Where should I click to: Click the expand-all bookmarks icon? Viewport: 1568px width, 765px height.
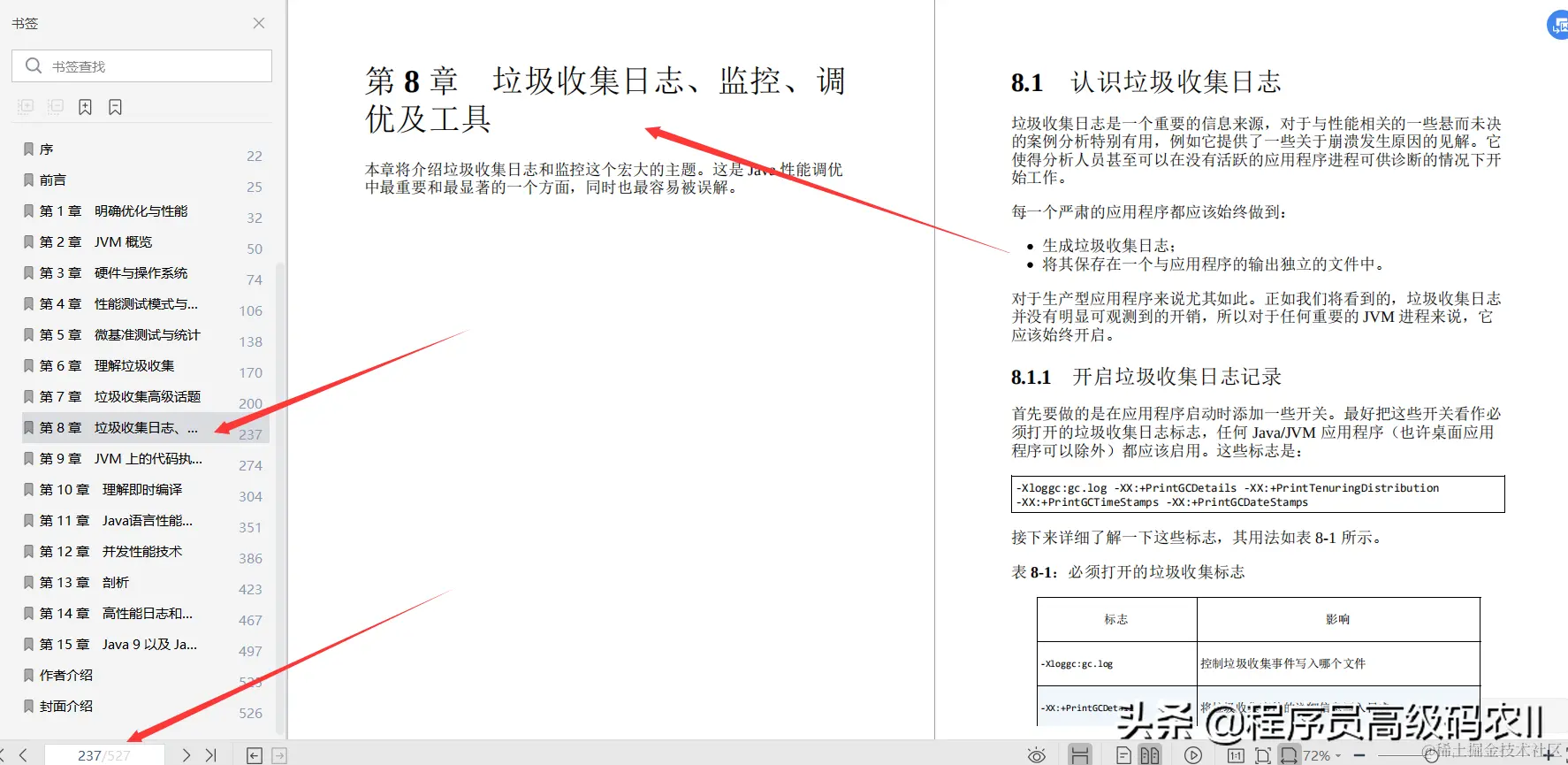coord(26,107)
